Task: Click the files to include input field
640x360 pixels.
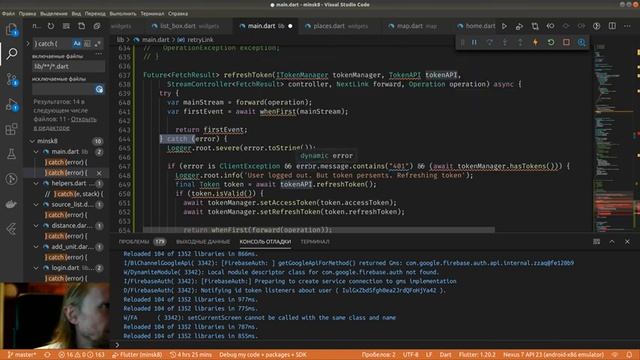Action: pos(68,66)
